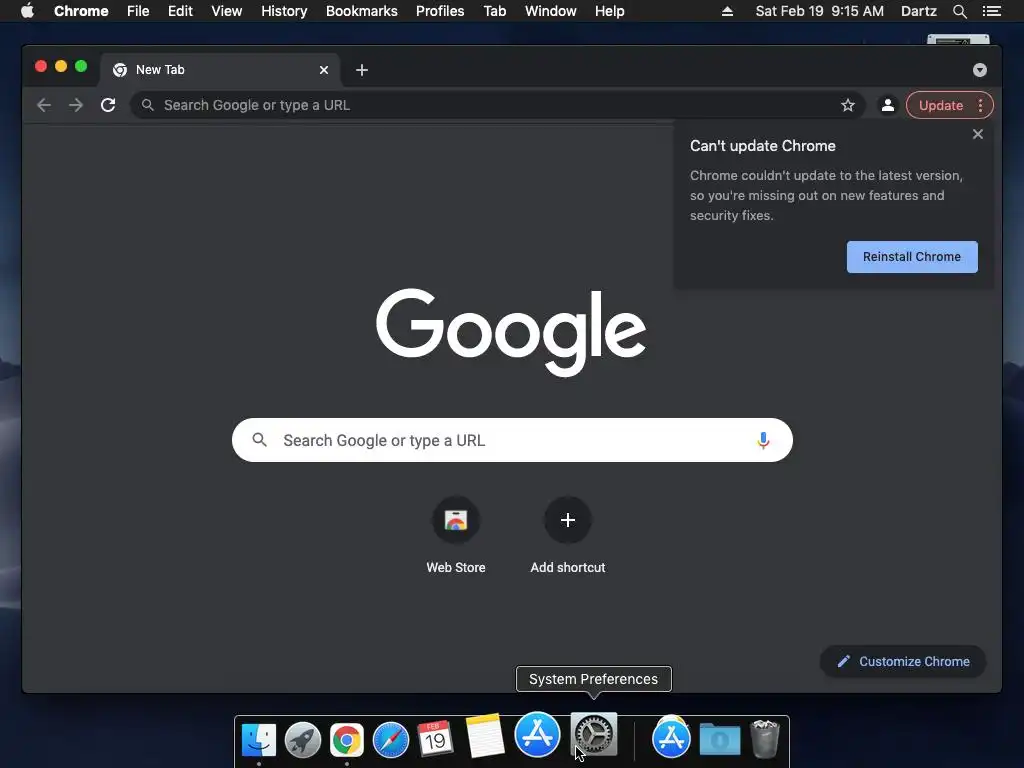Open the View menu

pyautogui.click(x=227, y=11)
